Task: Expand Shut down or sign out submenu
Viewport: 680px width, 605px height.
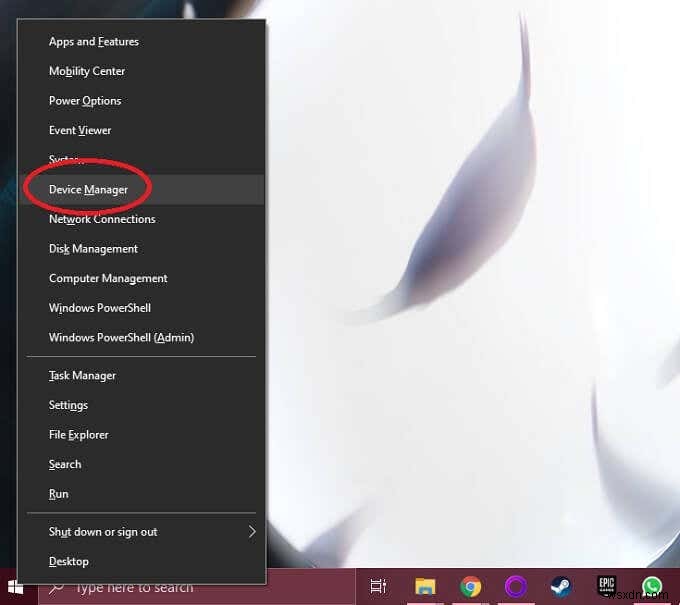Action: coord(141,532)
